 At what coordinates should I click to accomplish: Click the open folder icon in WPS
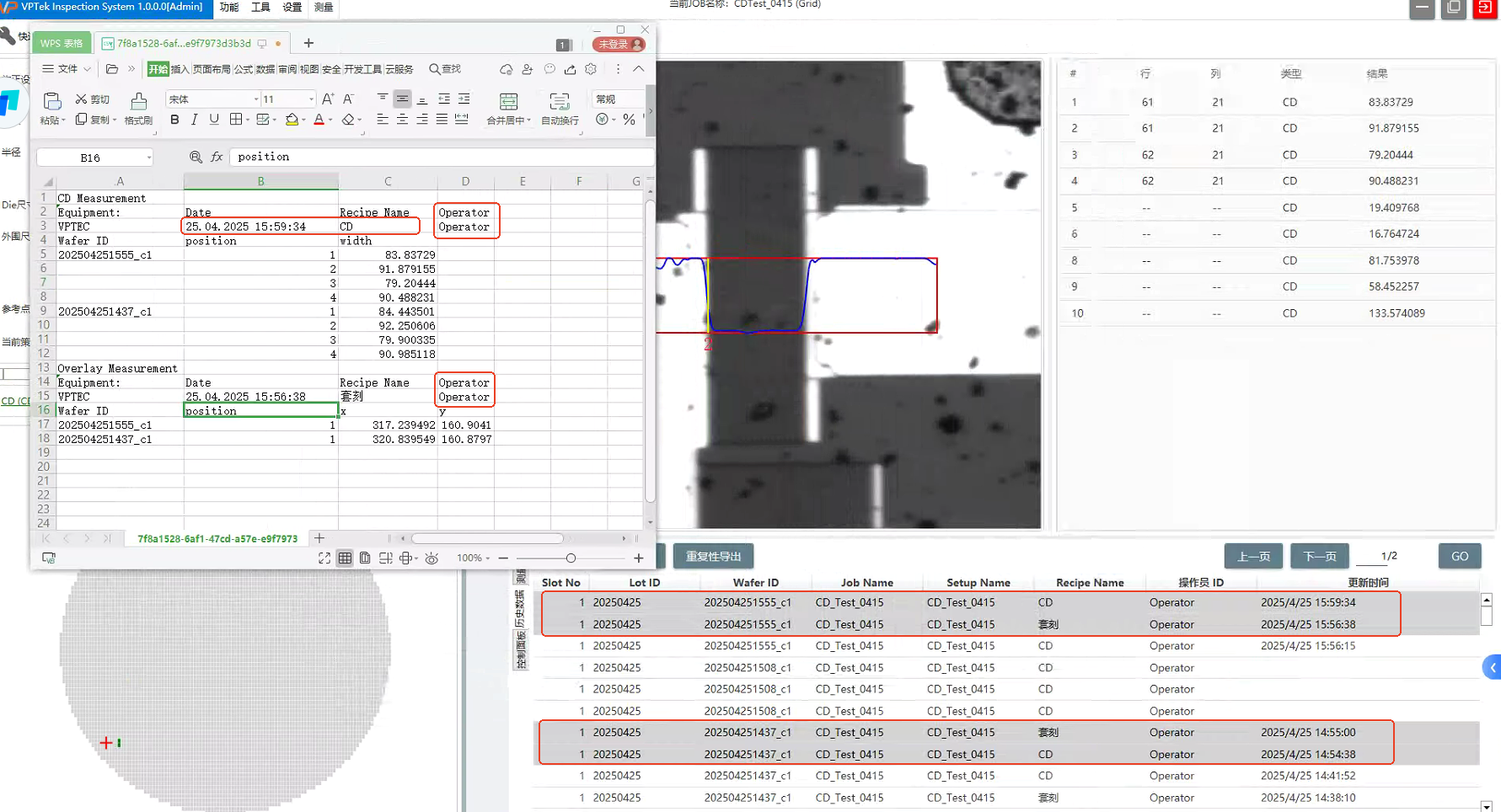[x=112, y=69]
